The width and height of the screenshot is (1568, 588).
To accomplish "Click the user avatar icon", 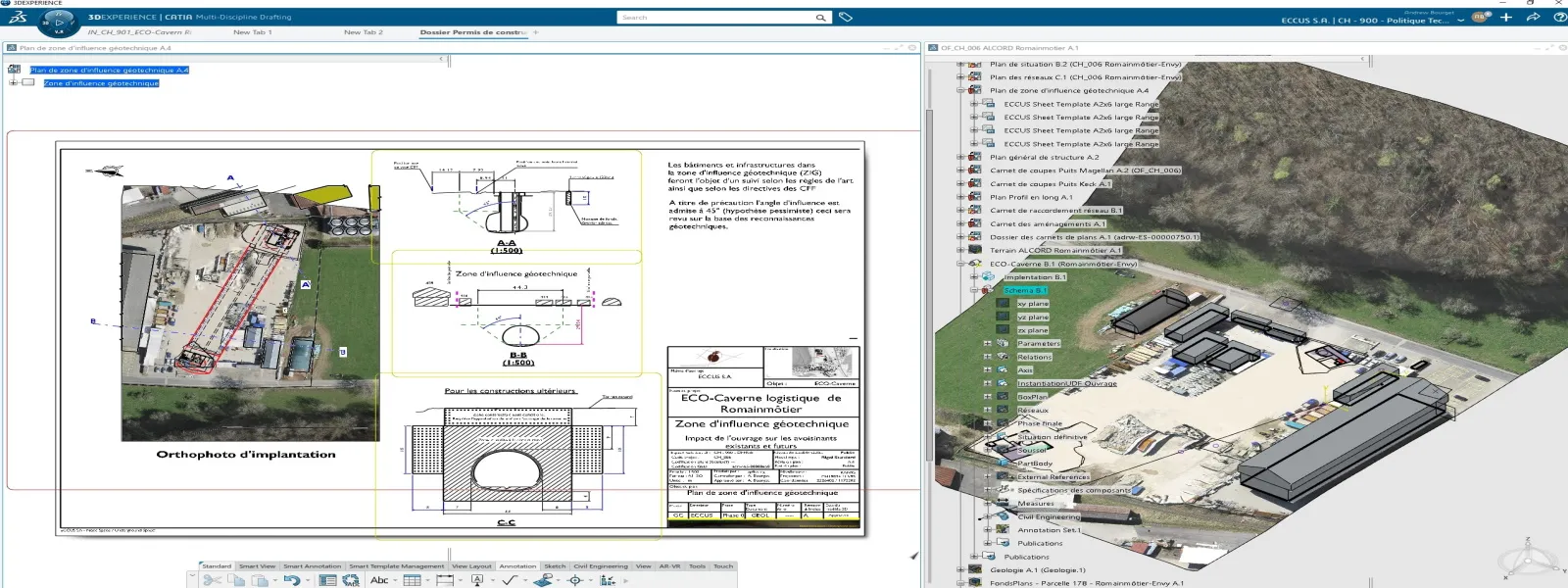I will tap(1480, 18).
